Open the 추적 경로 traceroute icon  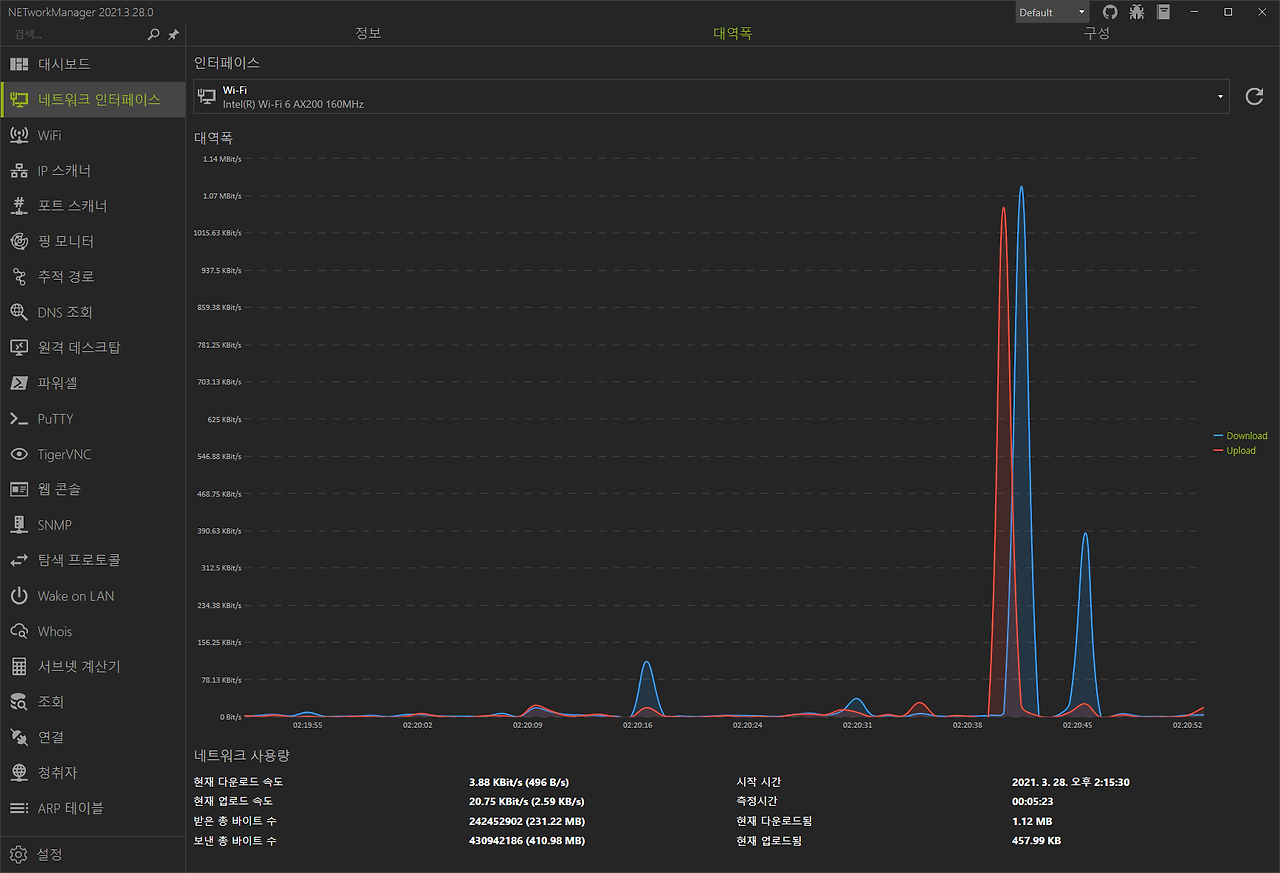19,277
